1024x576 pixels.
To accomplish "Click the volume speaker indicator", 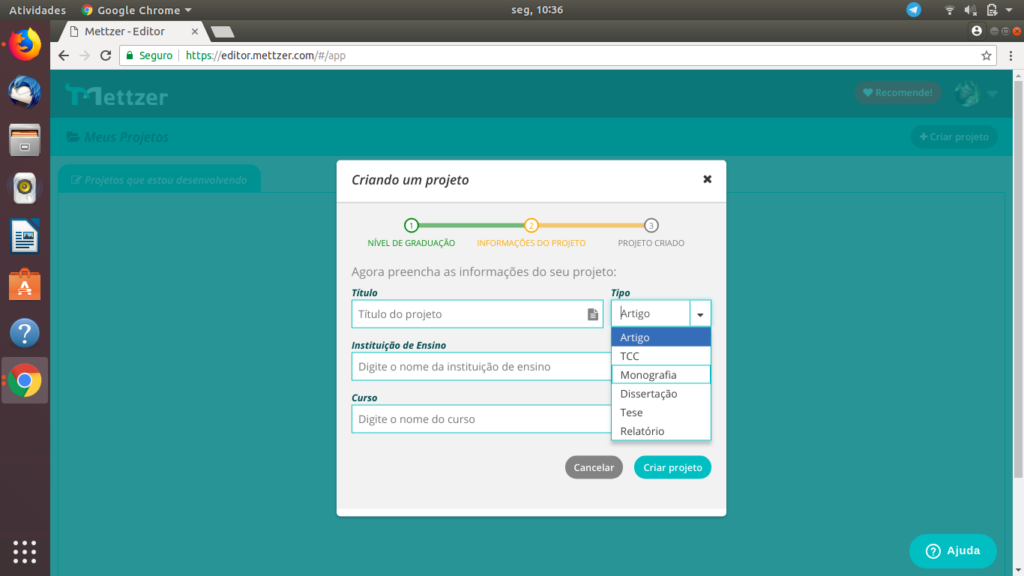I will point(970,10).
